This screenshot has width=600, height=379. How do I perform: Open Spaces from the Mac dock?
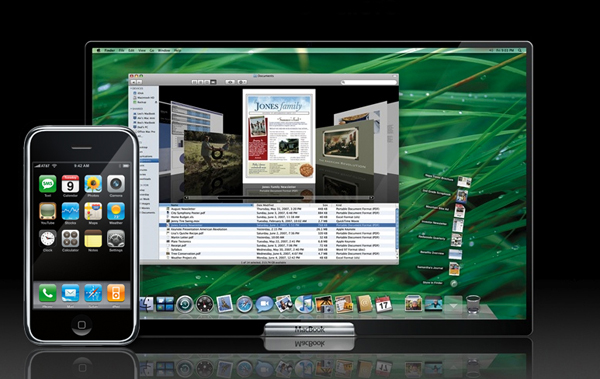[x=165, y=304]
